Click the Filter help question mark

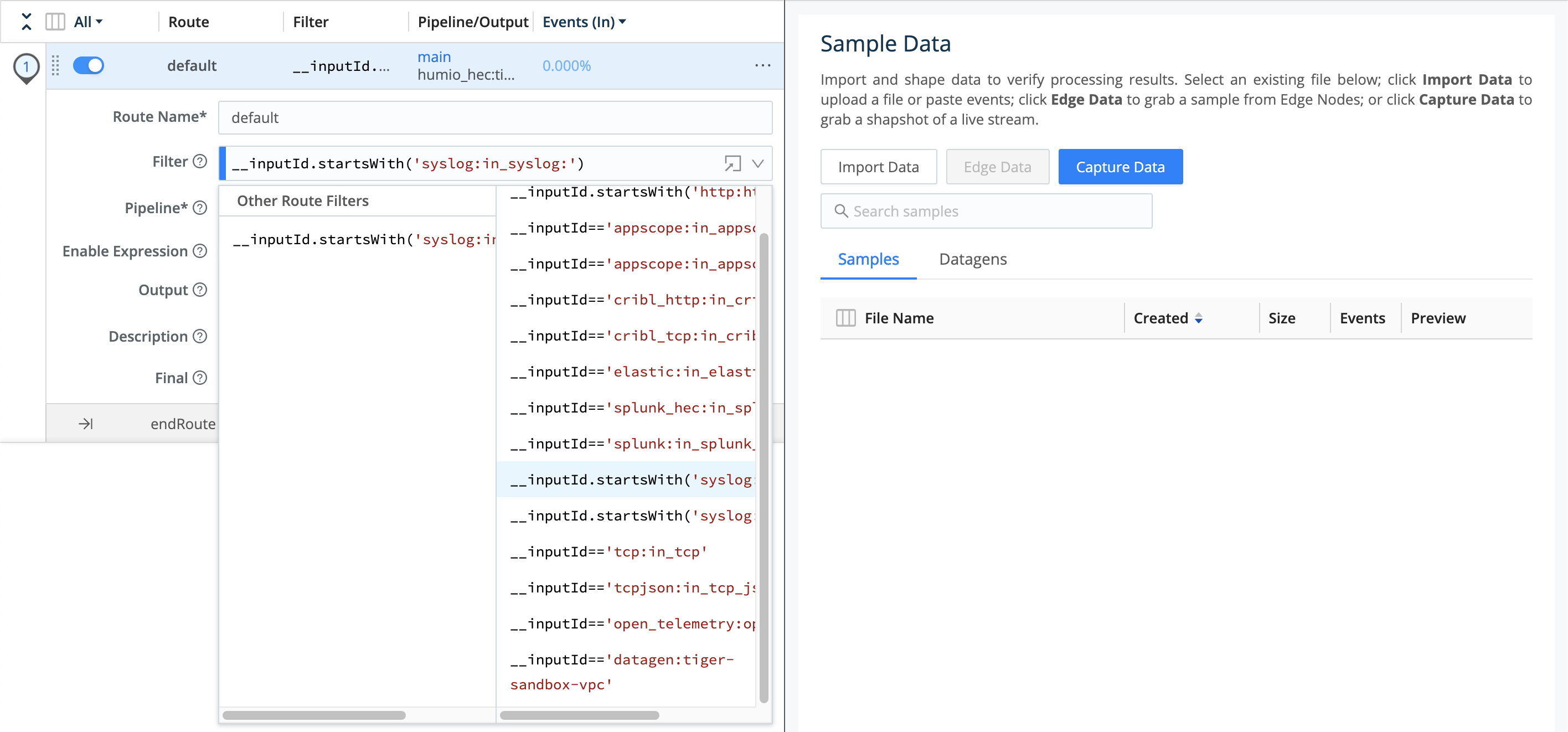click(200, 161)
